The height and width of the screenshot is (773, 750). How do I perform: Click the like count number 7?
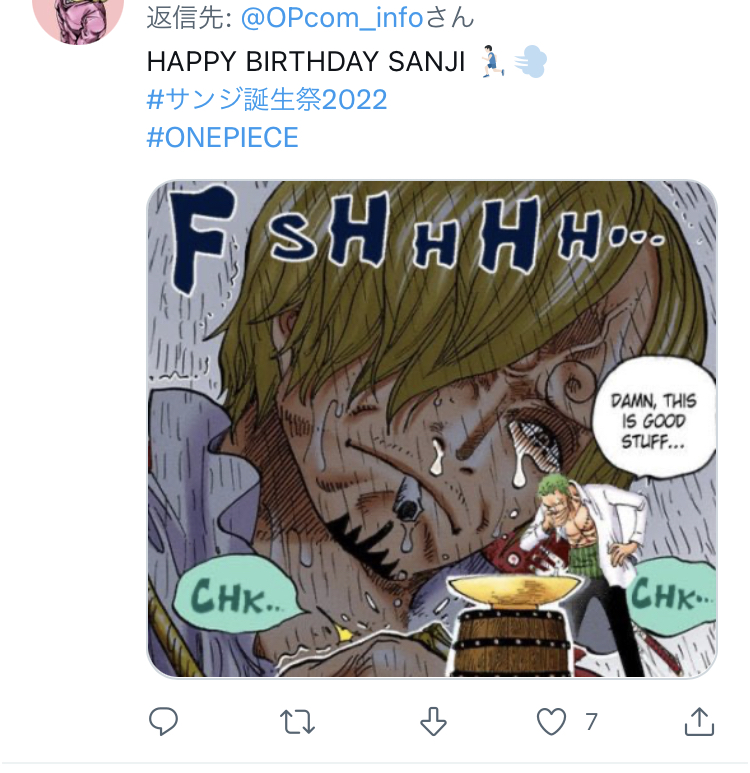[591, 721]
